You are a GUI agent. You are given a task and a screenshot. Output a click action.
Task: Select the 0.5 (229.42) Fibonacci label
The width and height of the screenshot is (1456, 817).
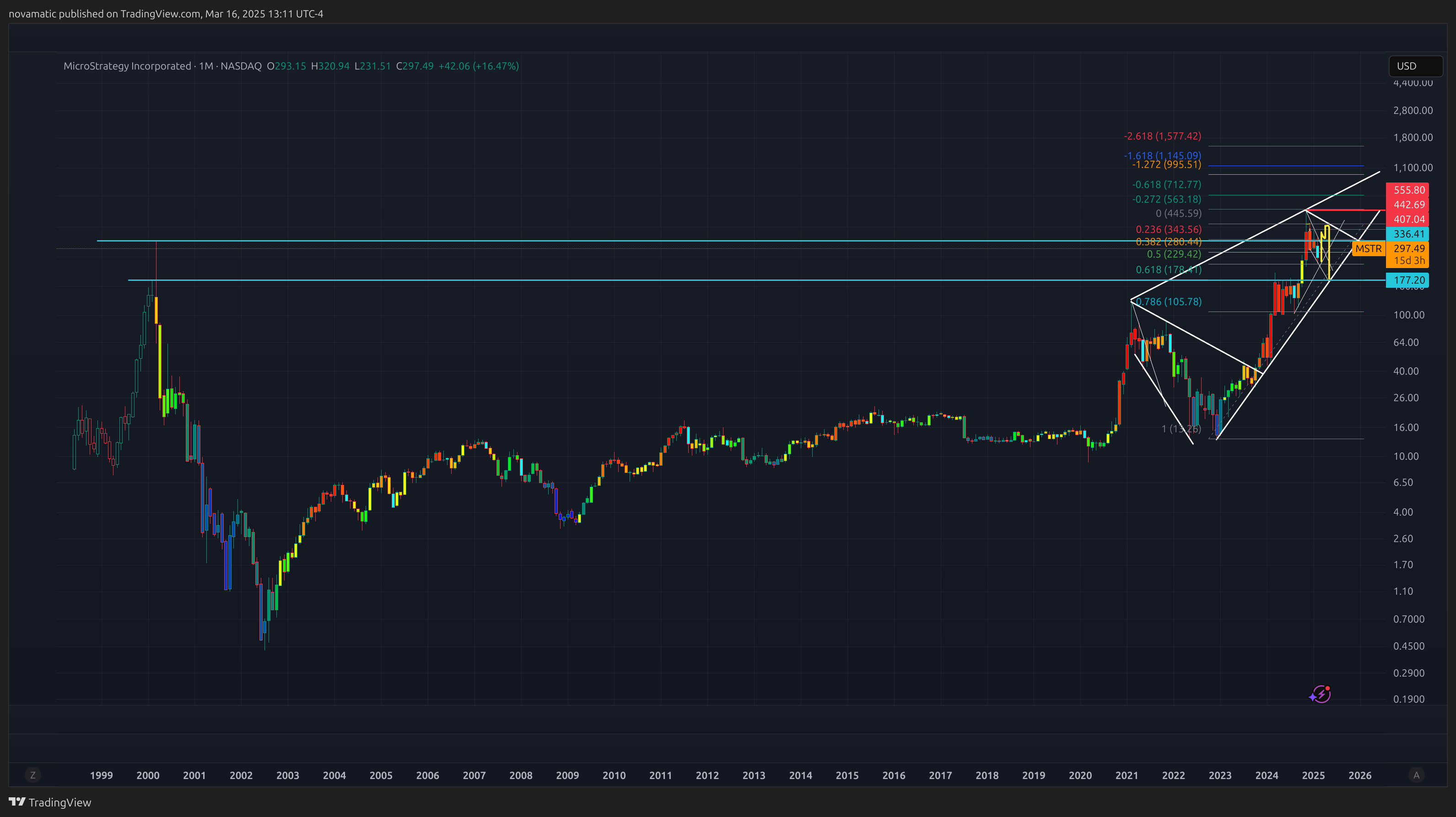(x=1174, y=254)
